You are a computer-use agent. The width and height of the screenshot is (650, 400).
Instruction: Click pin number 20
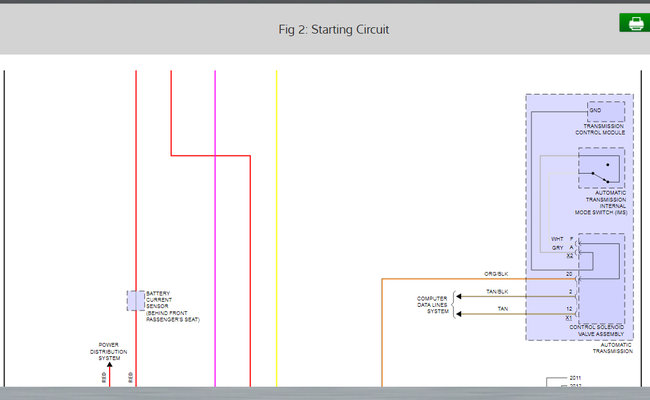pyautogui.click(x=569, y=274)
